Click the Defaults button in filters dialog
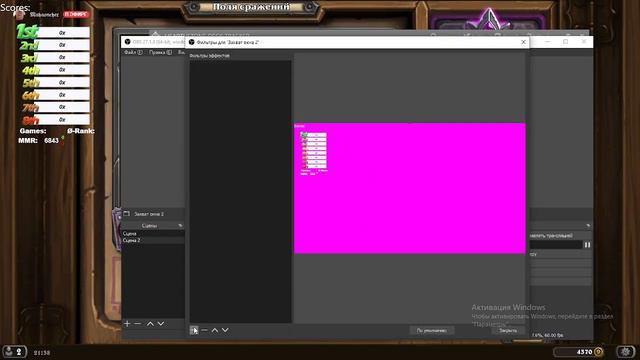640x360 pixels. click(431, 330)
